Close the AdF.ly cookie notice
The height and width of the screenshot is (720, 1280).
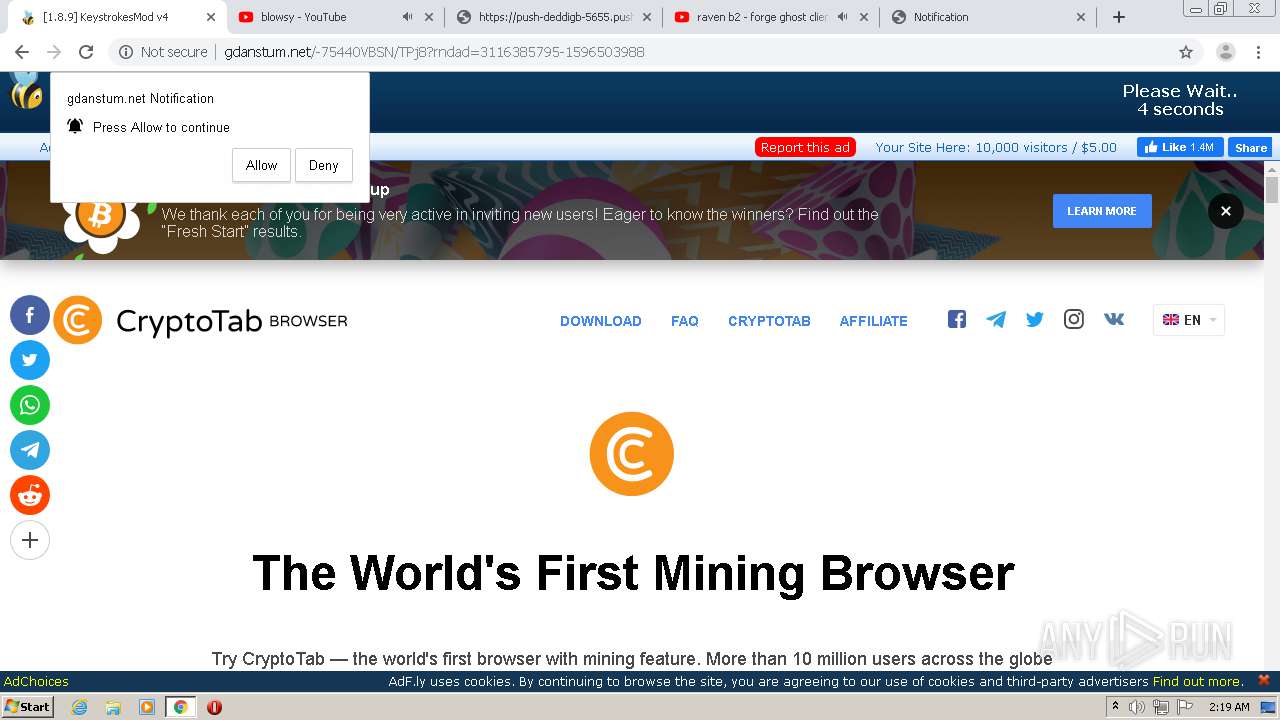click(1263, 680)
